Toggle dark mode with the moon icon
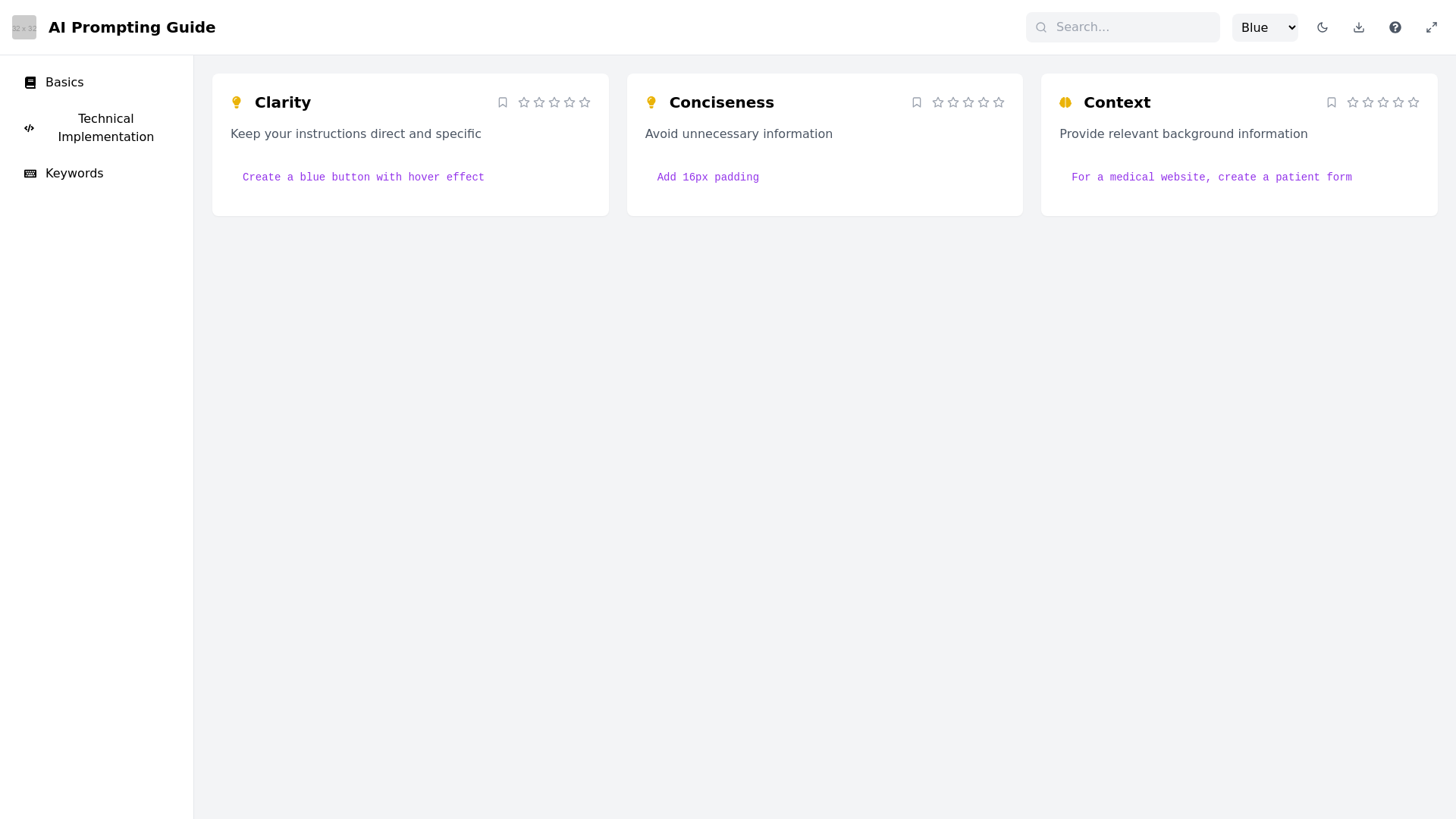 click(x=1323, y=27)
